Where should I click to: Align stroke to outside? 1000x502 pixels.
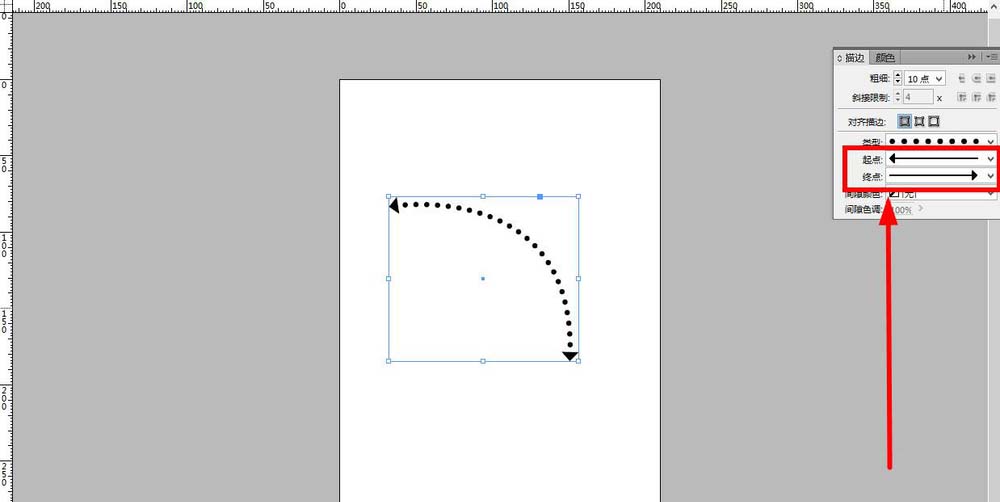click(x=934, y=121)
